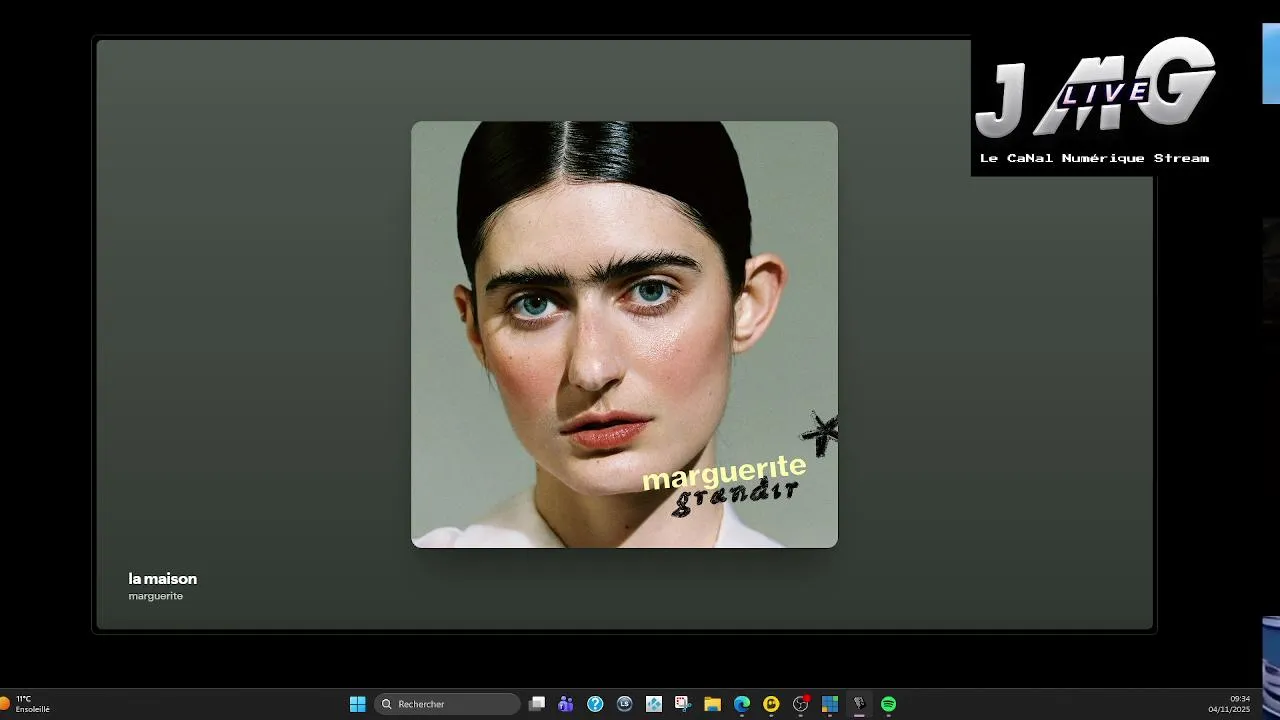Click the marguerite grandir album cover
The image size is (1280, 720).
624,334
